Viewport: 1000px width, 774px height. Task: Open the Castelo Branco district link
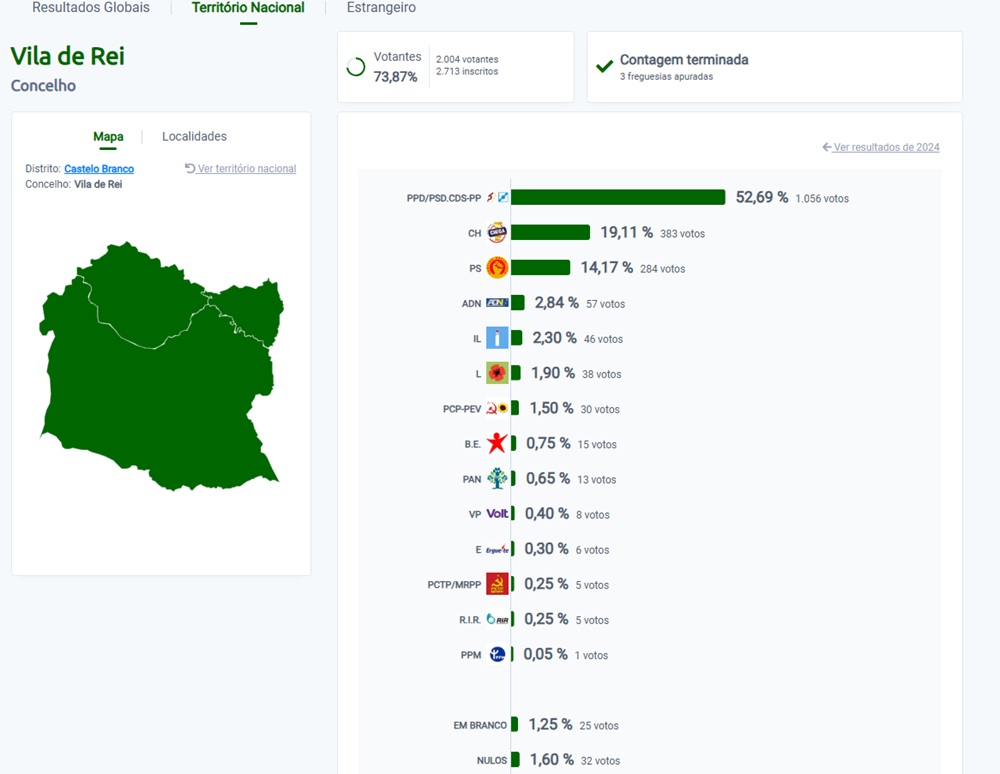[98, 168]
